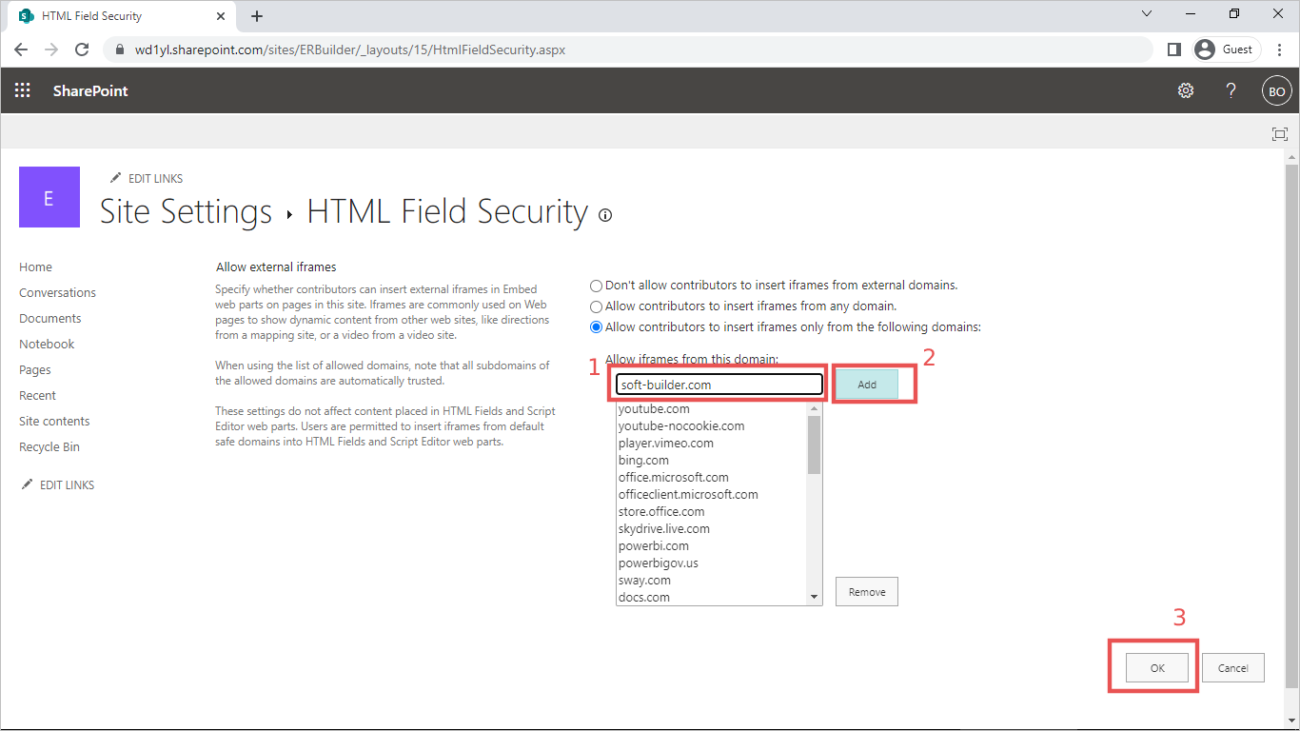Open the SharePoint app launcher waffle icon
1300x731 pixels.
22,90
